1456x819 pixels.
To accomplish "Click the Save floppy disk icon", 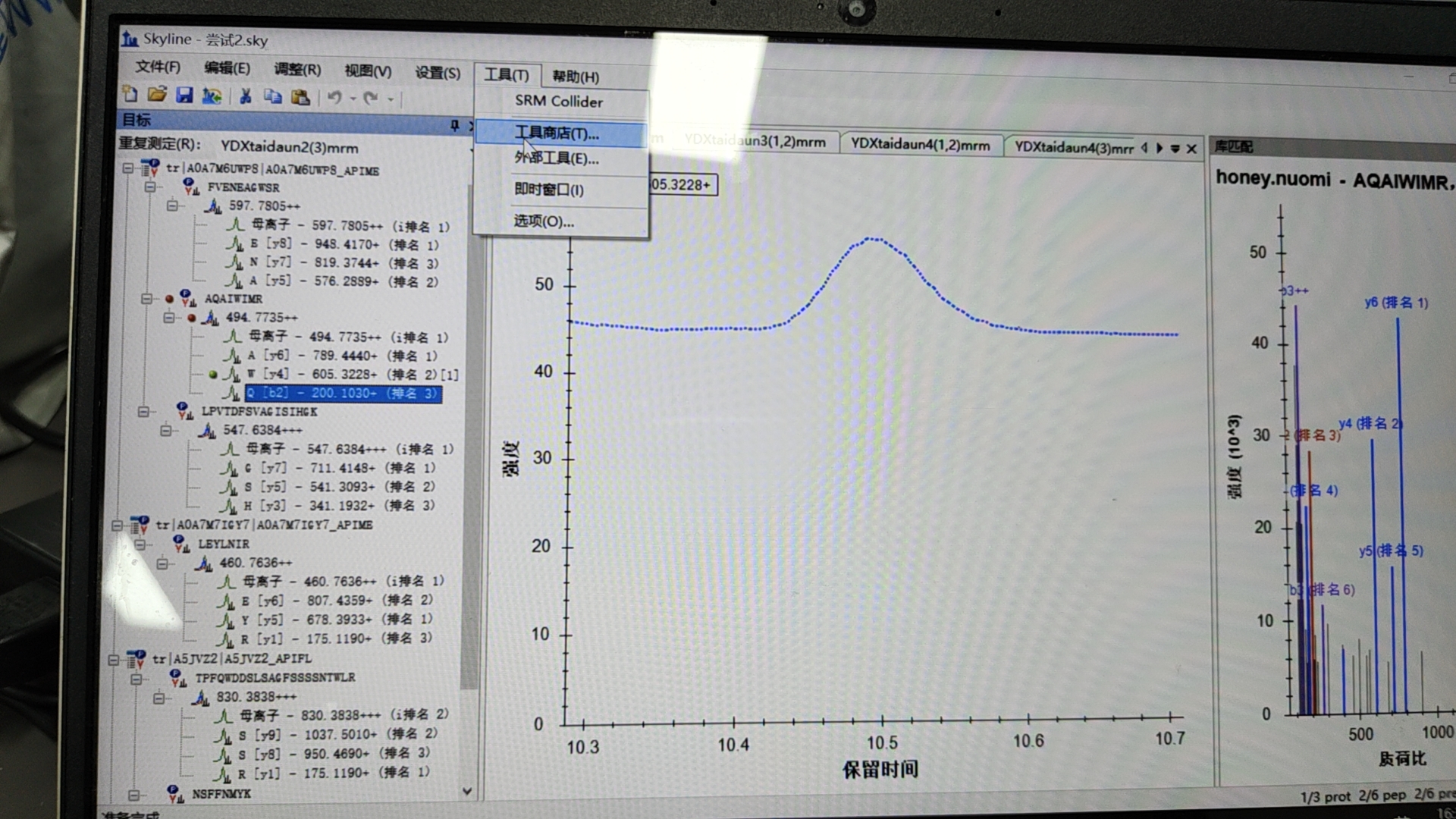I will pos(184,95).
